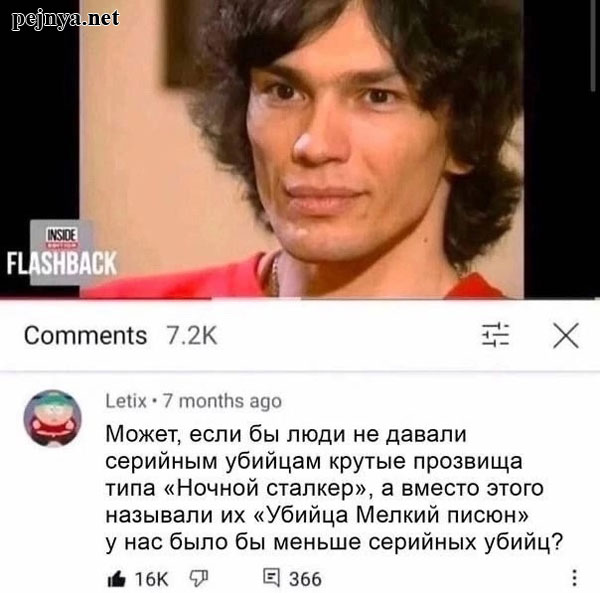Click the 366 replies count
The width and height of the screenshot is (600, 593).
pyautogui.click(x=305, y=579)
